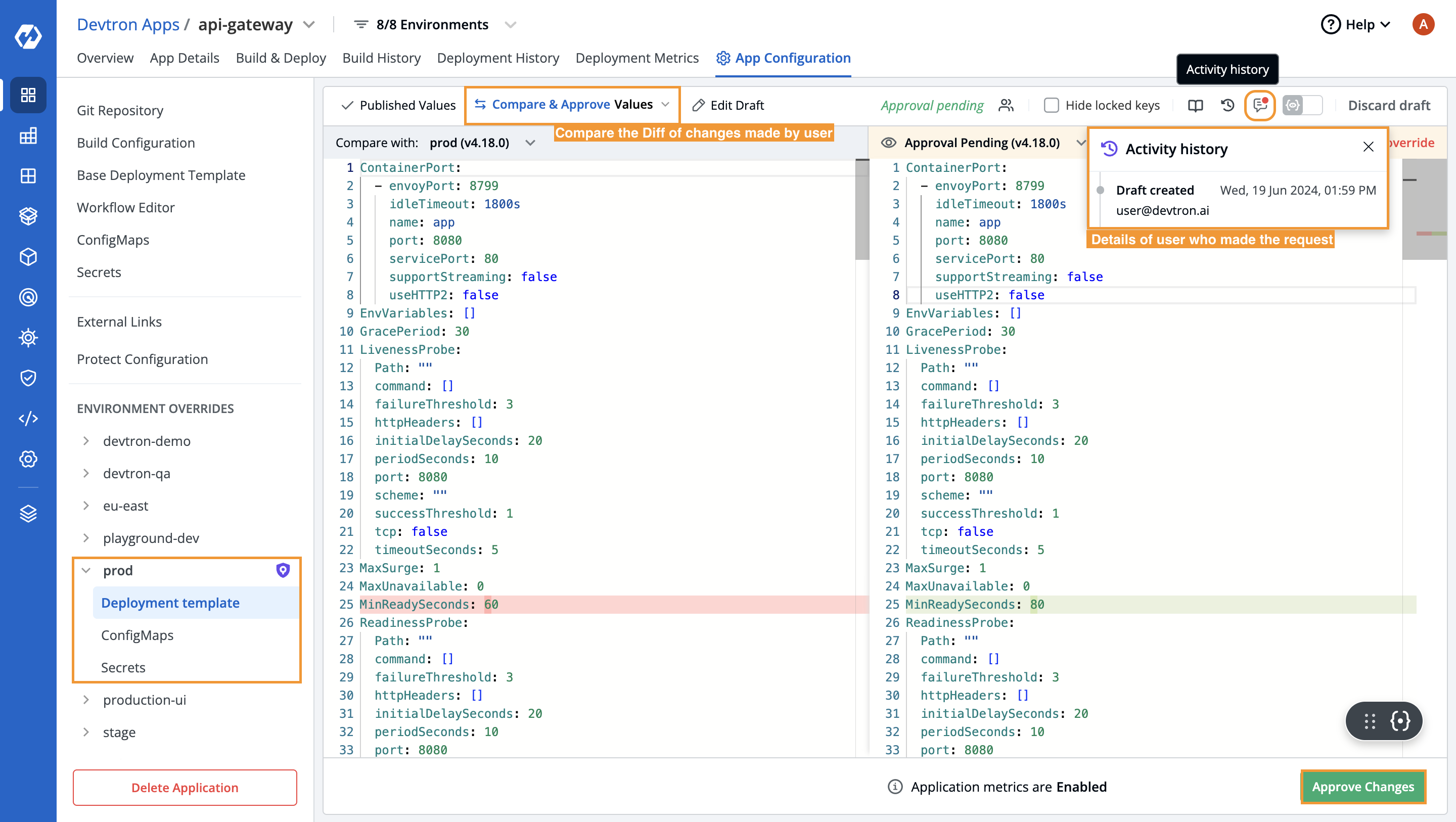Open the Jobs table-grid sidebar icon

[28, 135]
